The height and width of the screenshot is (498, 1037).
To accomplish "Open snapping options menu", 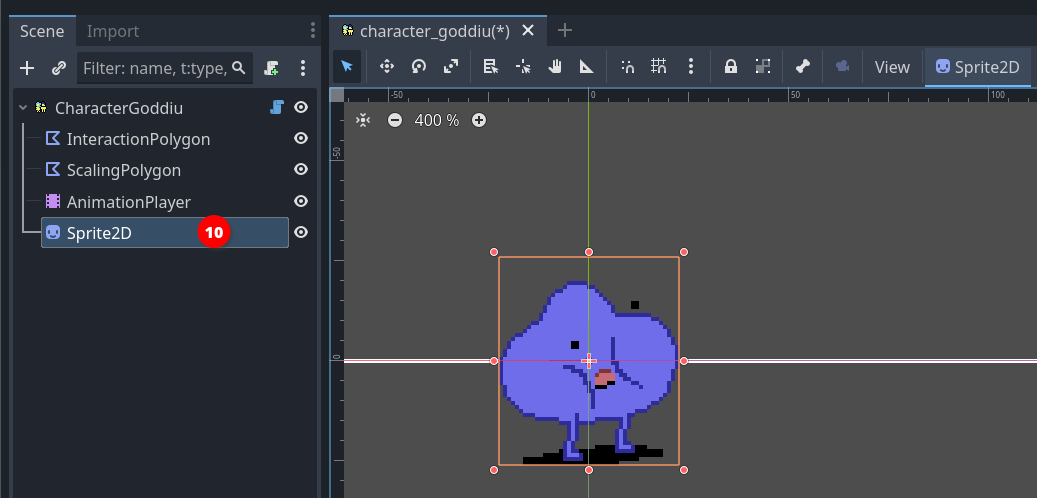I will (x=691, y=66).
